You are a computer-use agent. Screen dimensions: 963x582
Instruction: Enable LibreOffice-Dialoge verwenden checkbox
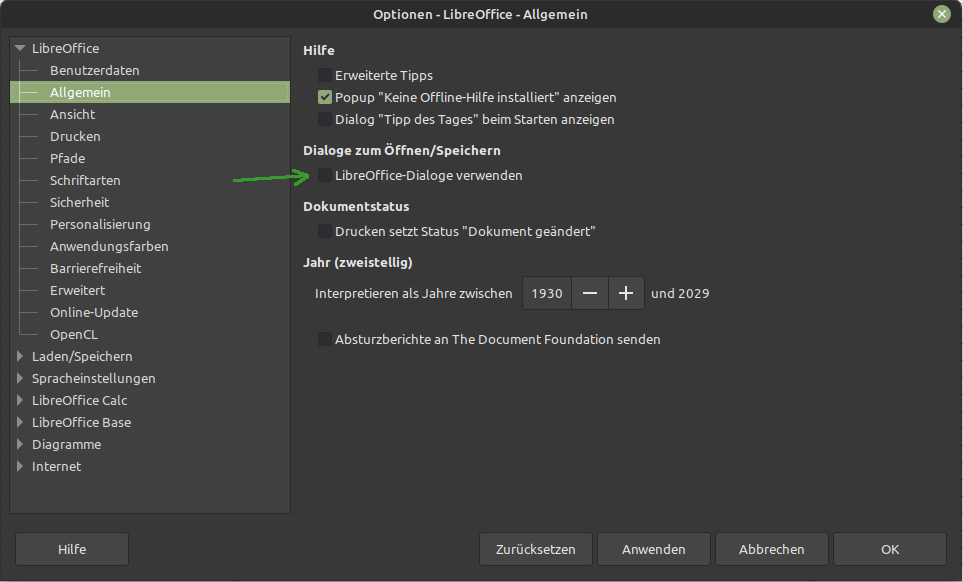pos(325,176)
